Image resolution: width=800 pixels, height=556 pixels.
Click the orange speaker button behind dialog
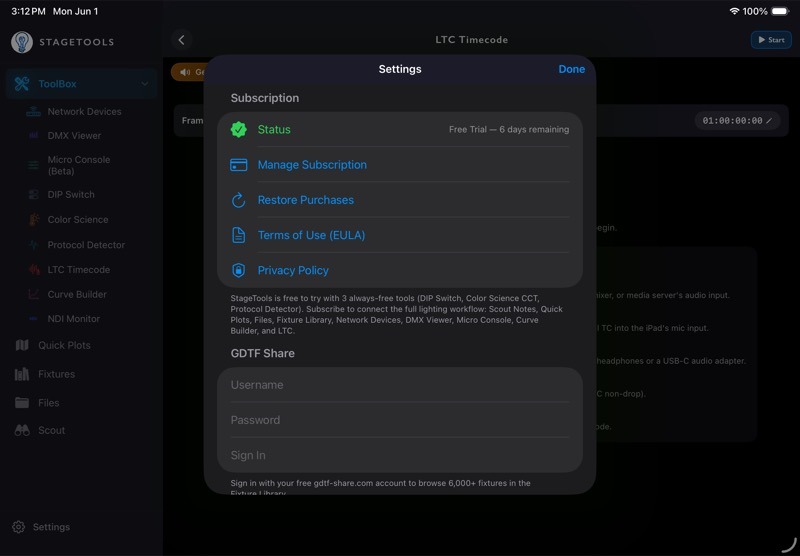click(189, 72)
